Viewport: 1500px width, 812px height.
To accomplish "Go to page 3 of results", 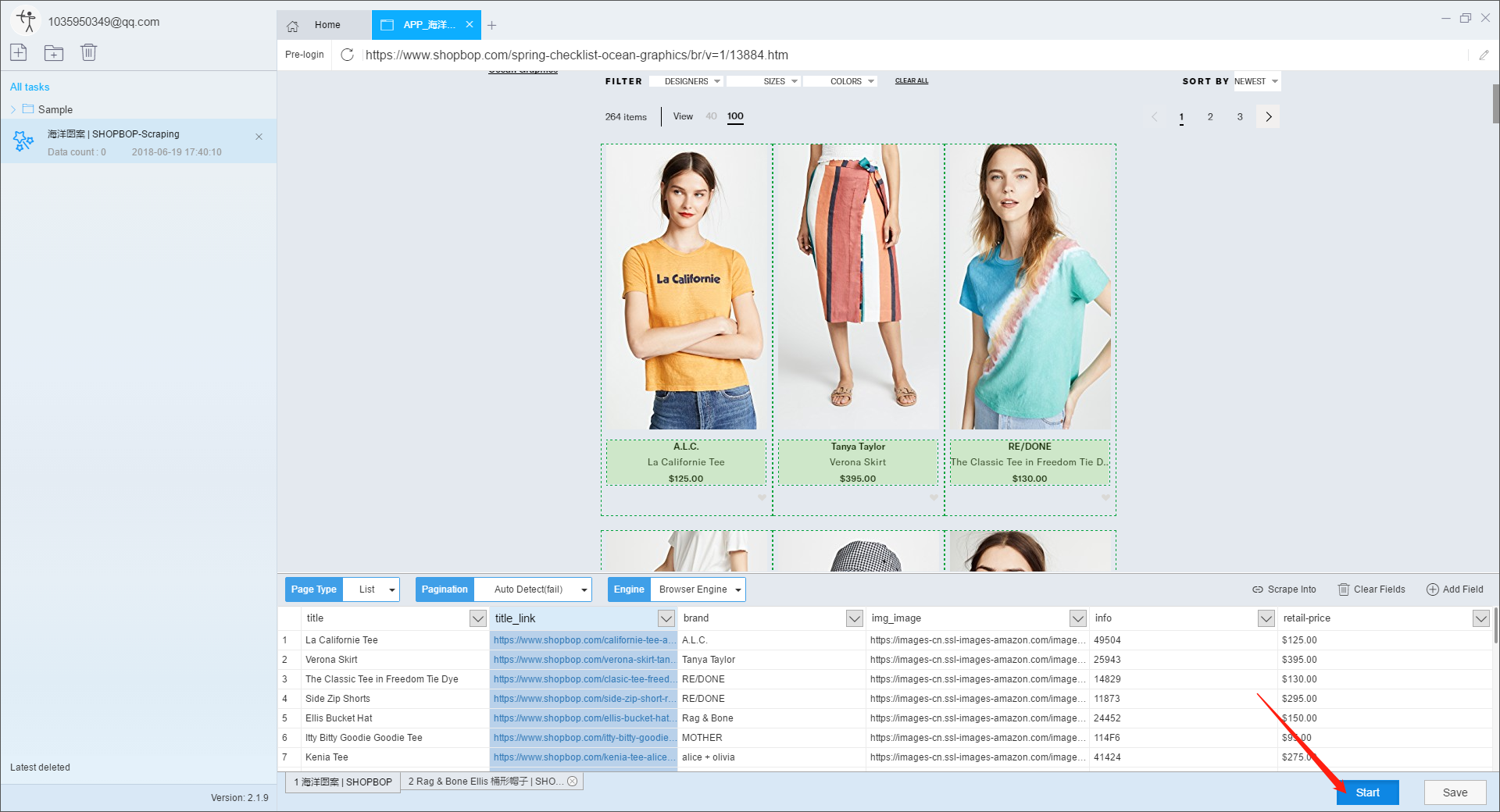I will (1240, 117).
